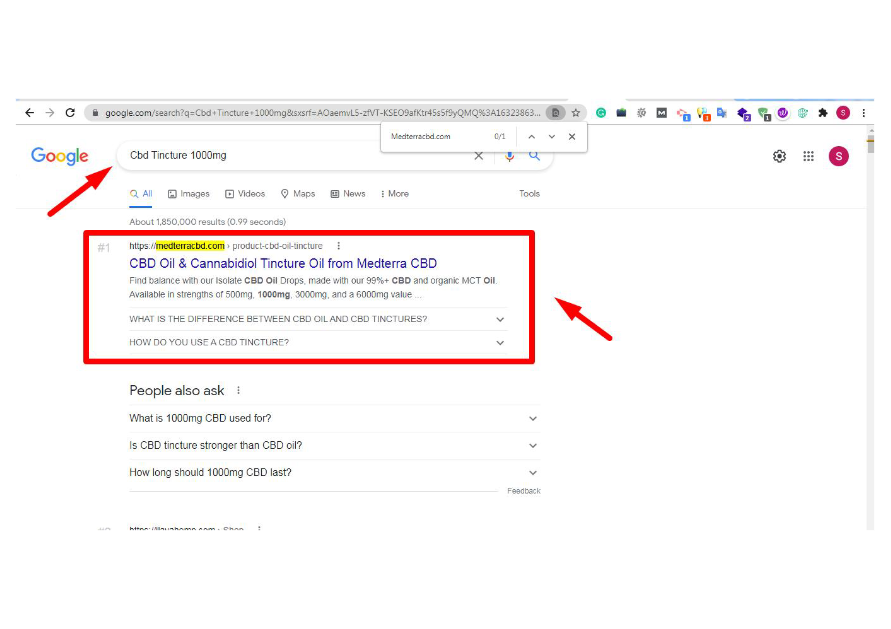Go to next find match

552,136
